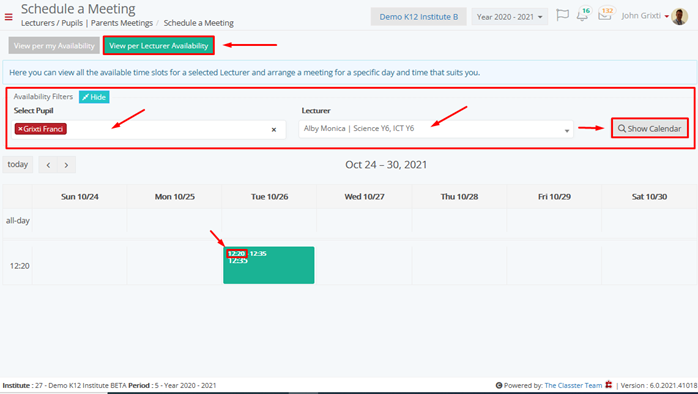Switch to View per my Availability
The image size is (698, 394).
click(54, 45)
